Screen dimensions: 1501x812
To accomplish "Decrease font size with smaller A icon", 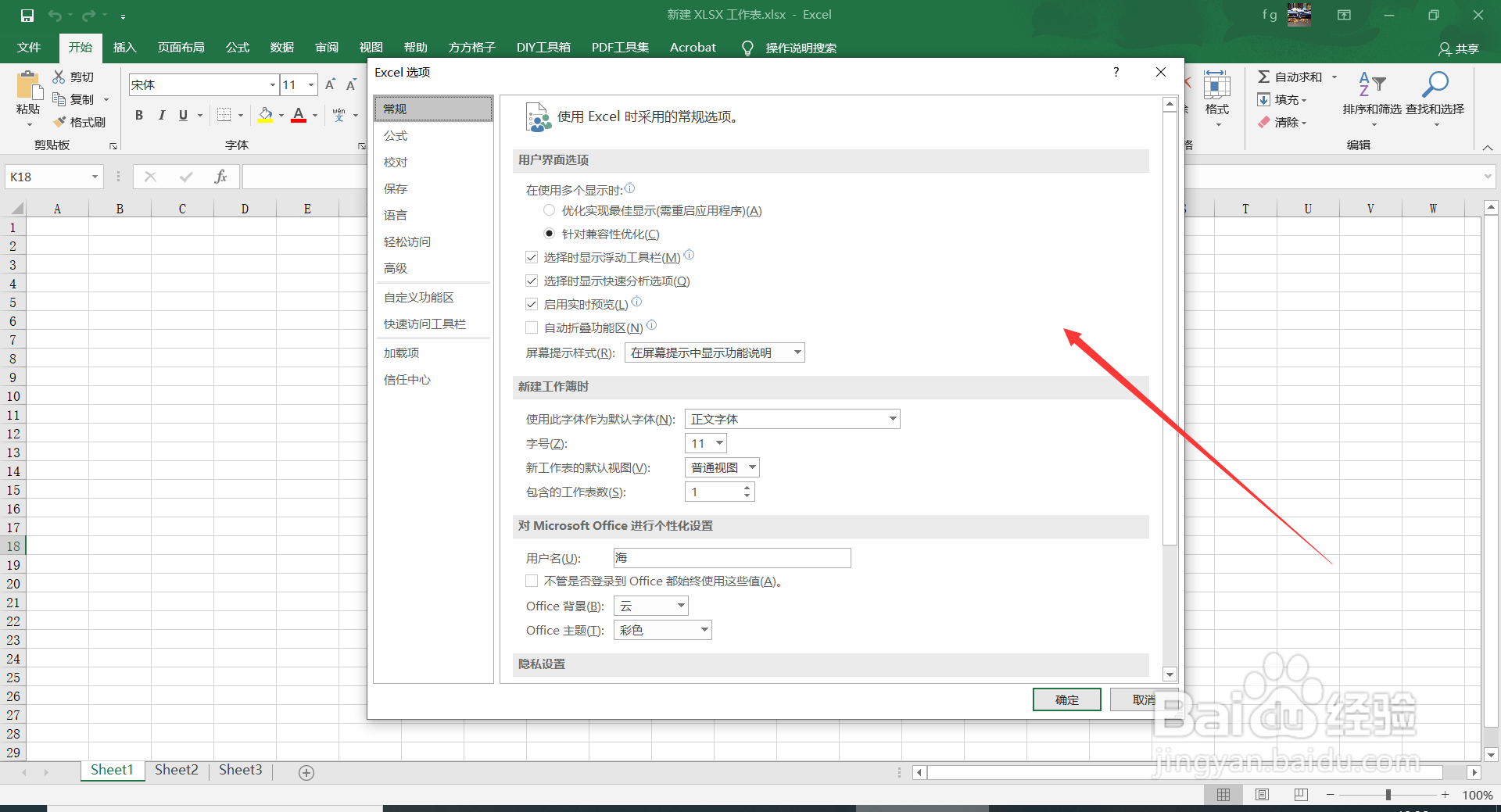I will point(351,84).
